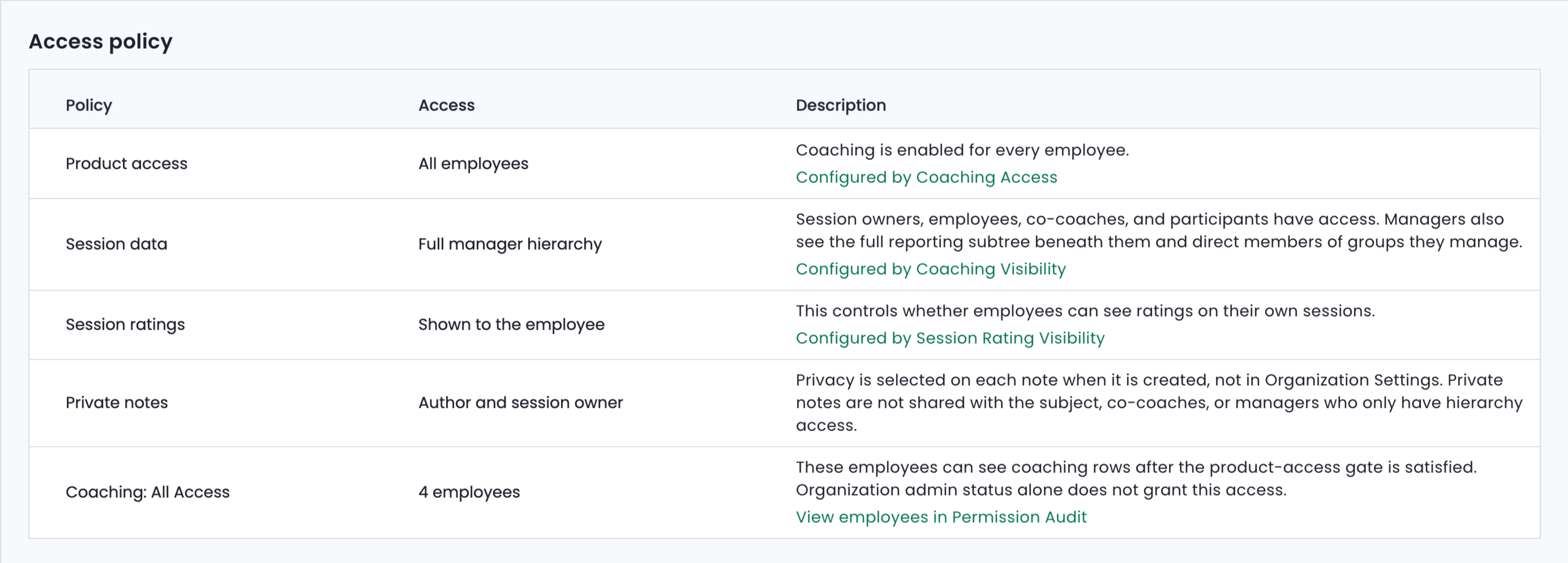Image resolution: width=1568 pixels, height=563 pixels.
Task: Click the Full manager hierarchy access value
Action: (x=510, y=244)
